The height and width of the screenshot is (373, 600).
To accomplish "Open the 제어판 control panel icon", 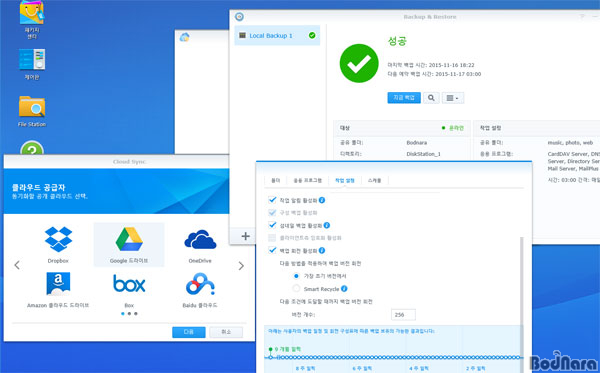I will tap(32, 64).
